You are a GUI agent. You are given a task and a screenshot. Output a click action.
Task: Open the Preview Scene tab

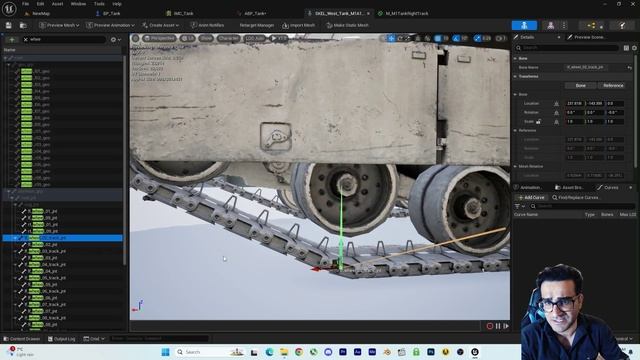pyautogui.click(x=589, y=37)
